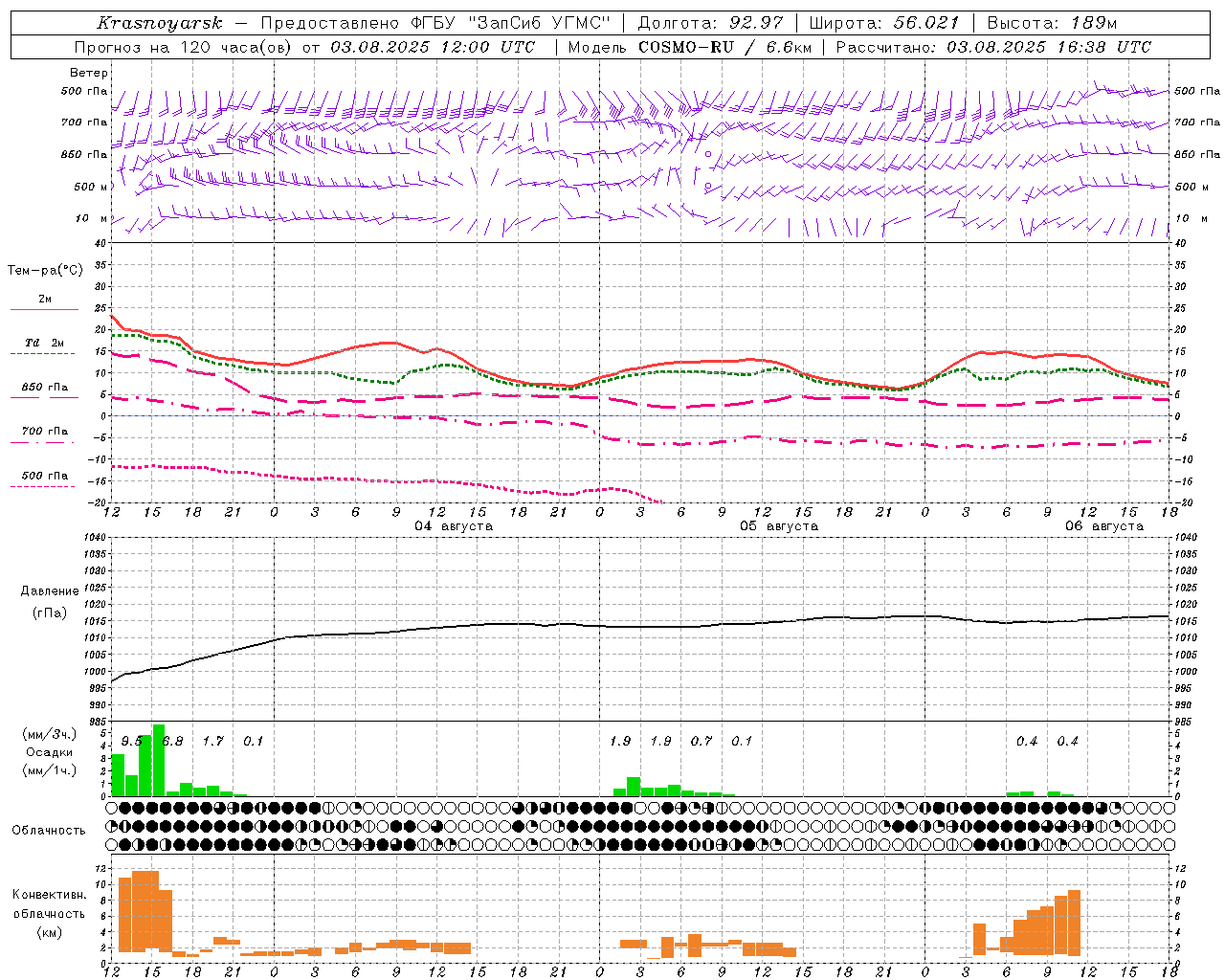The height and width of the screenshot is (980, 1225).
Task: Click the '04 августа' date label
Action: [x=454, y=526]
